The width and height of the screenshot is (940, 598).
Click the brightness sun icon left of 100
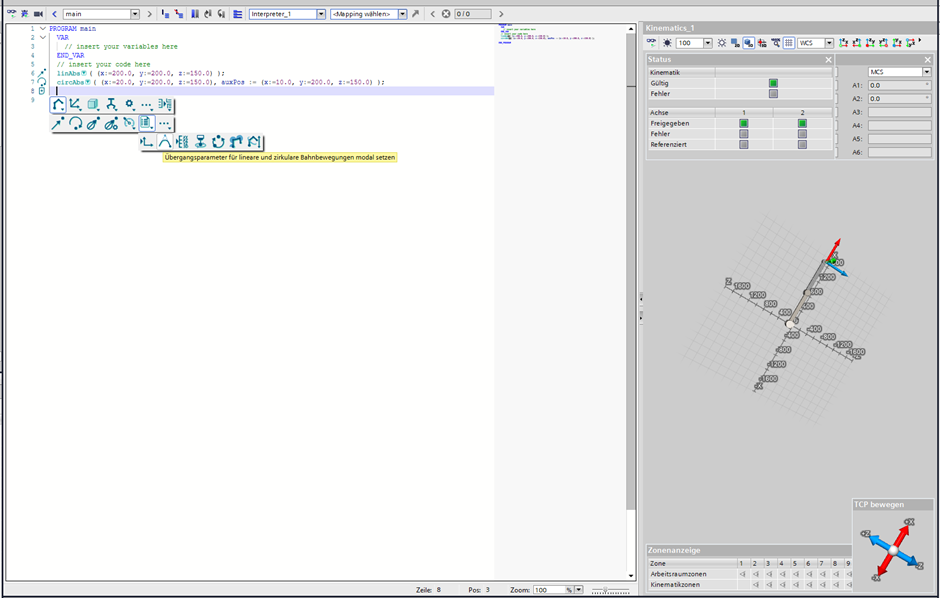pos(667,43)
